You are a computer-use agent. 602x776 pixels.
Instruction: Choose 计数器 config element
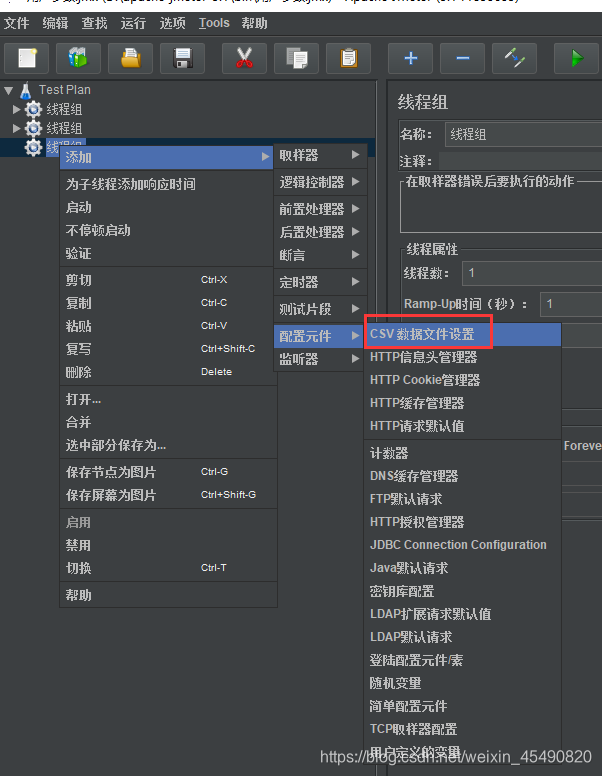pos(463,453)
